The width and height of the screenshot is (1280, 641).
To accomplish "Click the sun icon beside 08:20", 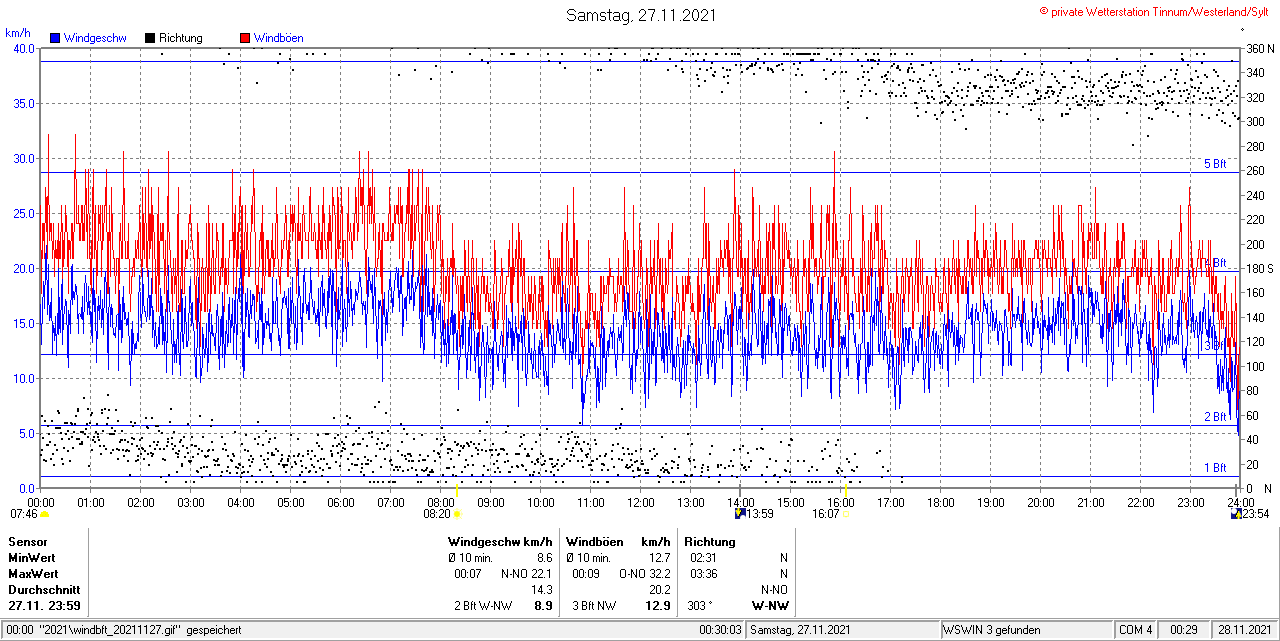I will [x=457, y=514].
